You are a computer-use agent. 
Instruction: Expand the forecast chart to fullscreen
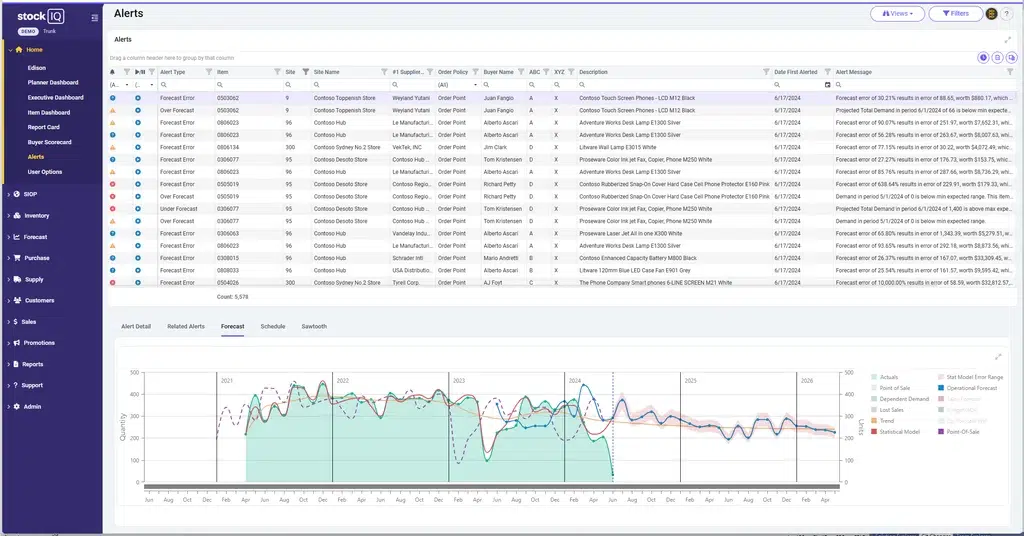[x=998, y=356]
